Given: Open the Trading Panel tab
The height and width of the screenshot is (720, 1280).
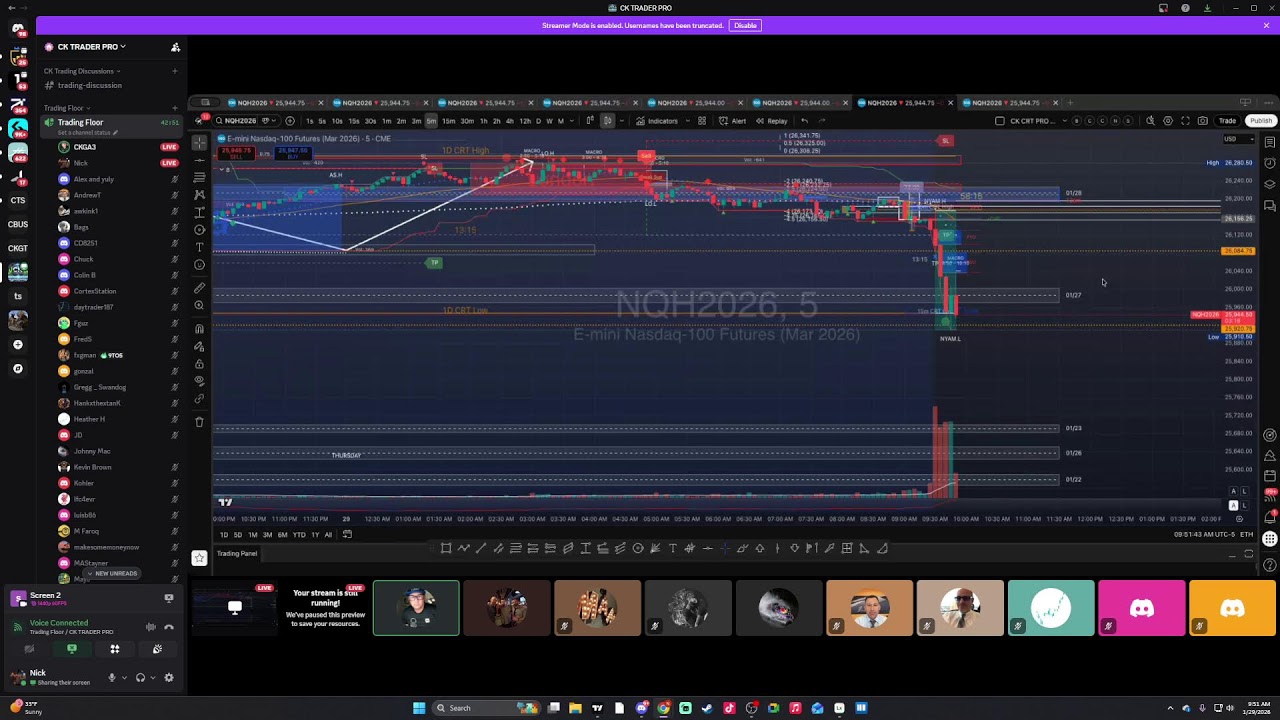Looking at the screenshot, I should click(237, 554).
